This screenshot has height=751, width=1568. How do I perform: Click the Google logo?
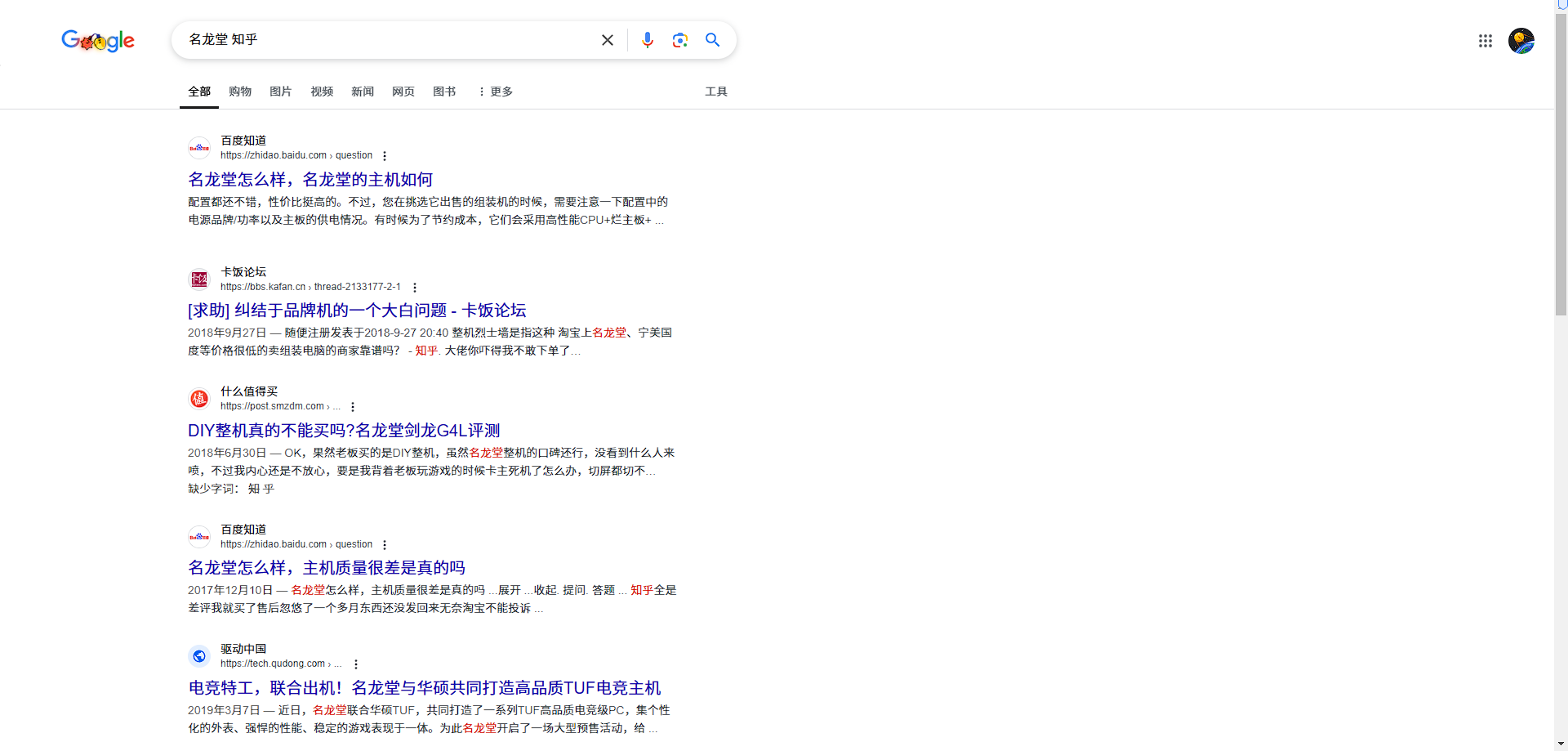[98, 40]
